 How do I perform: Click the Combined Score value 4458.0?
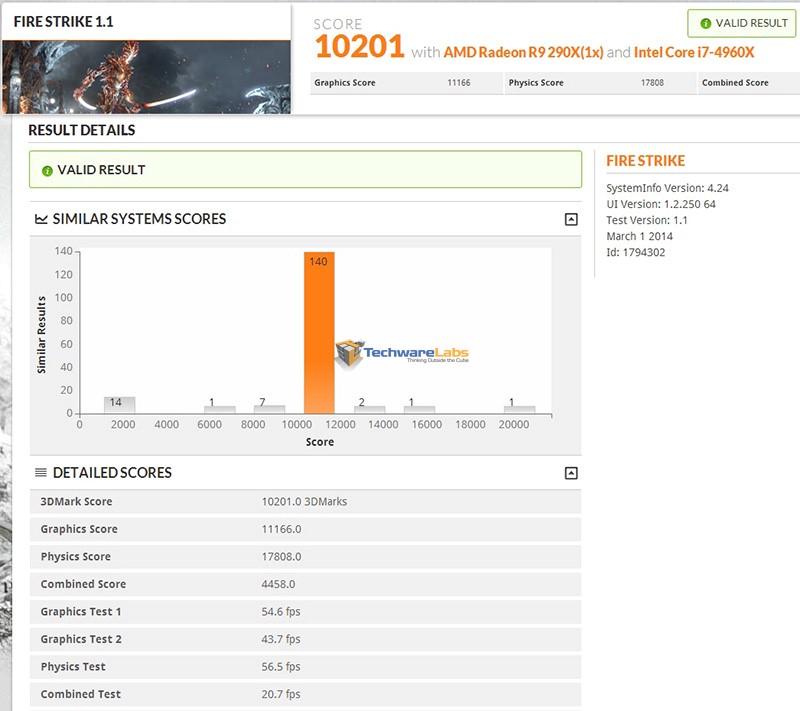[279, 585]
